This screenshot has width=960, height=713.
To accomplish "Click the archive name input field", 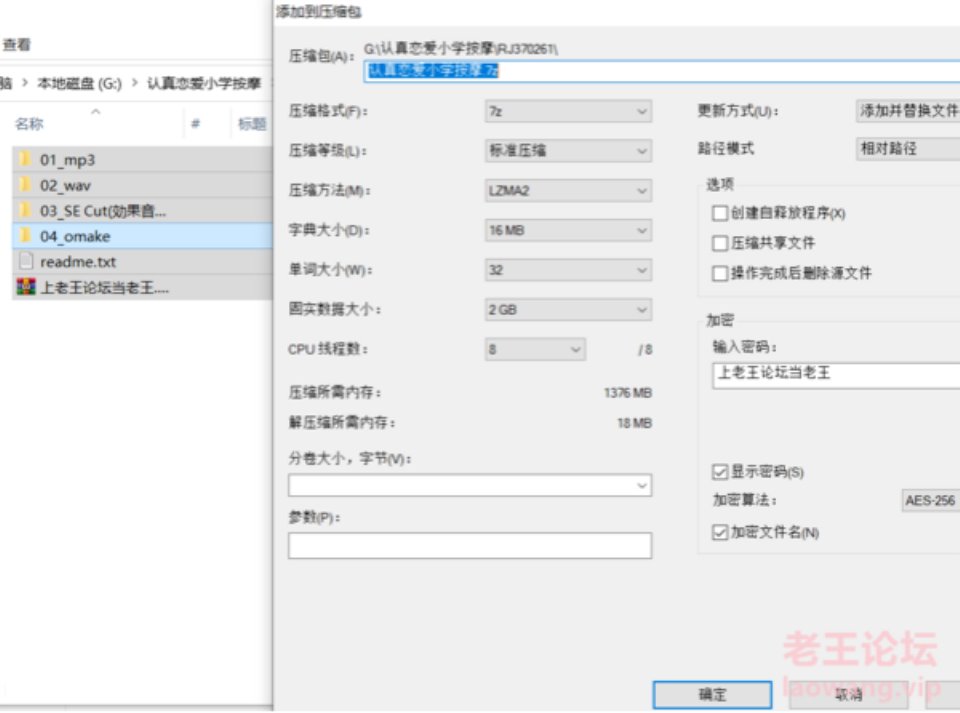I will [x=662, y=71].
